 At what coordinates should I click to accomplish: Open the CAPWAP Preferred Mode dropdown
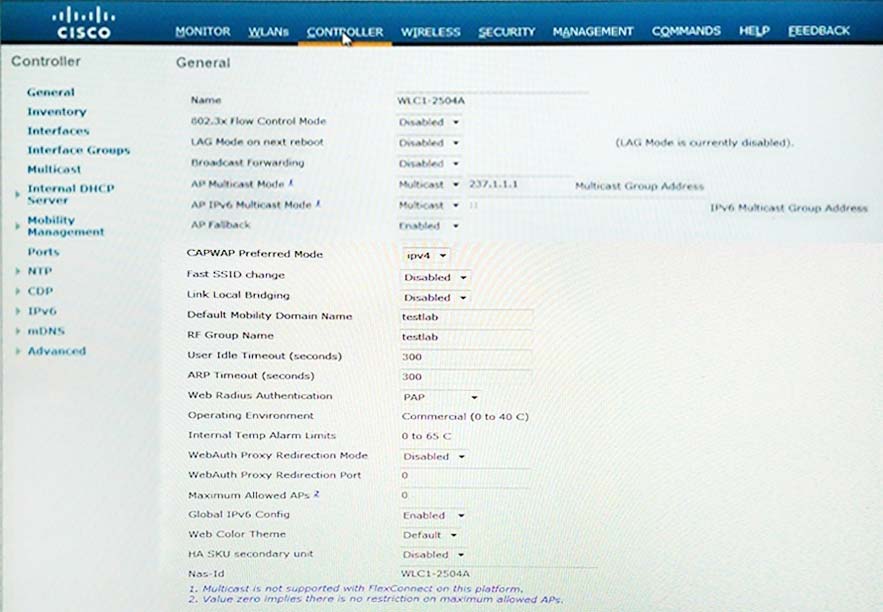(426, 256)
